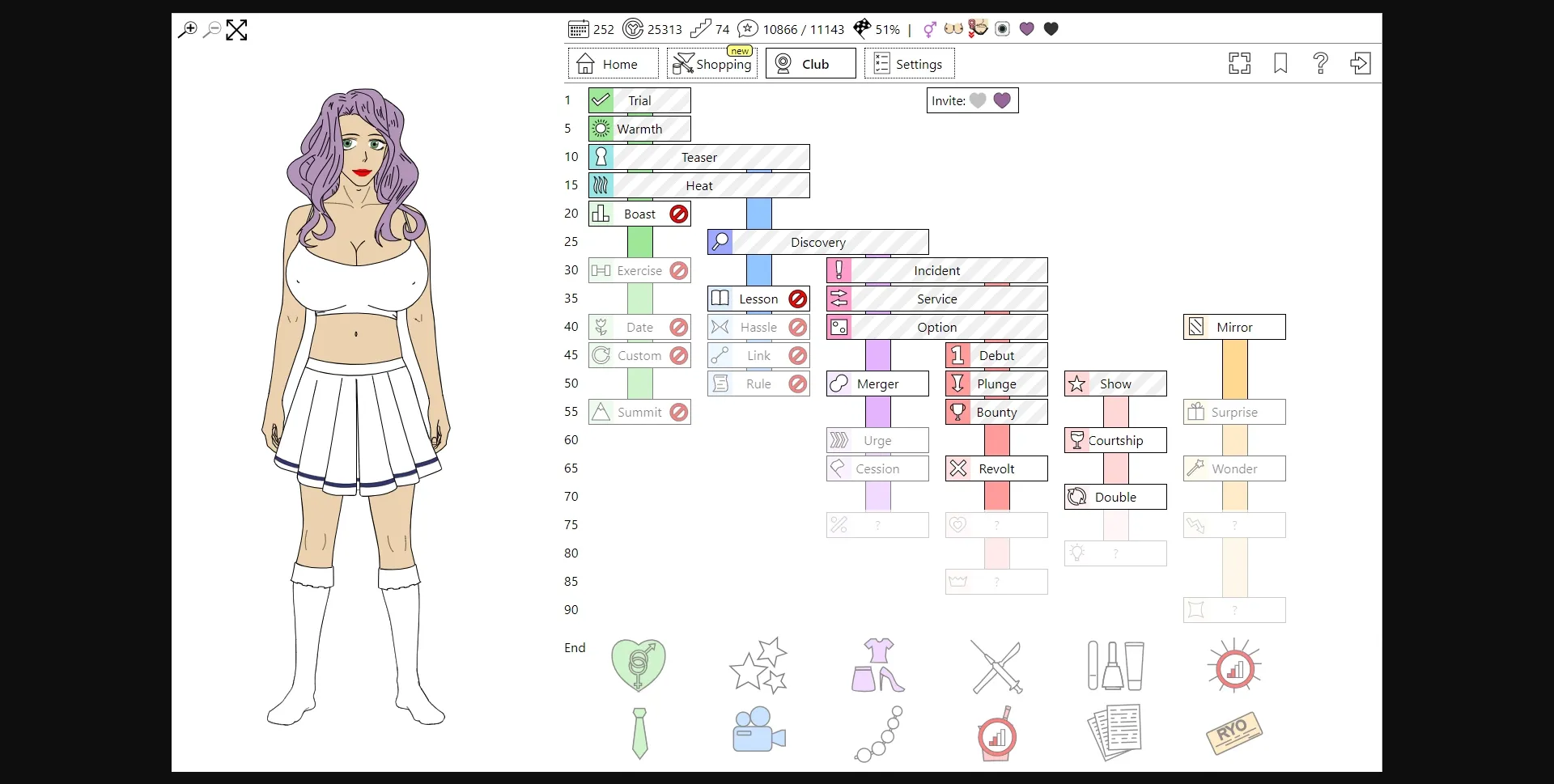This screenshot has width=1554, height=784.
Task: Select the Mirror skill node
Action: tap(1232, 327)
